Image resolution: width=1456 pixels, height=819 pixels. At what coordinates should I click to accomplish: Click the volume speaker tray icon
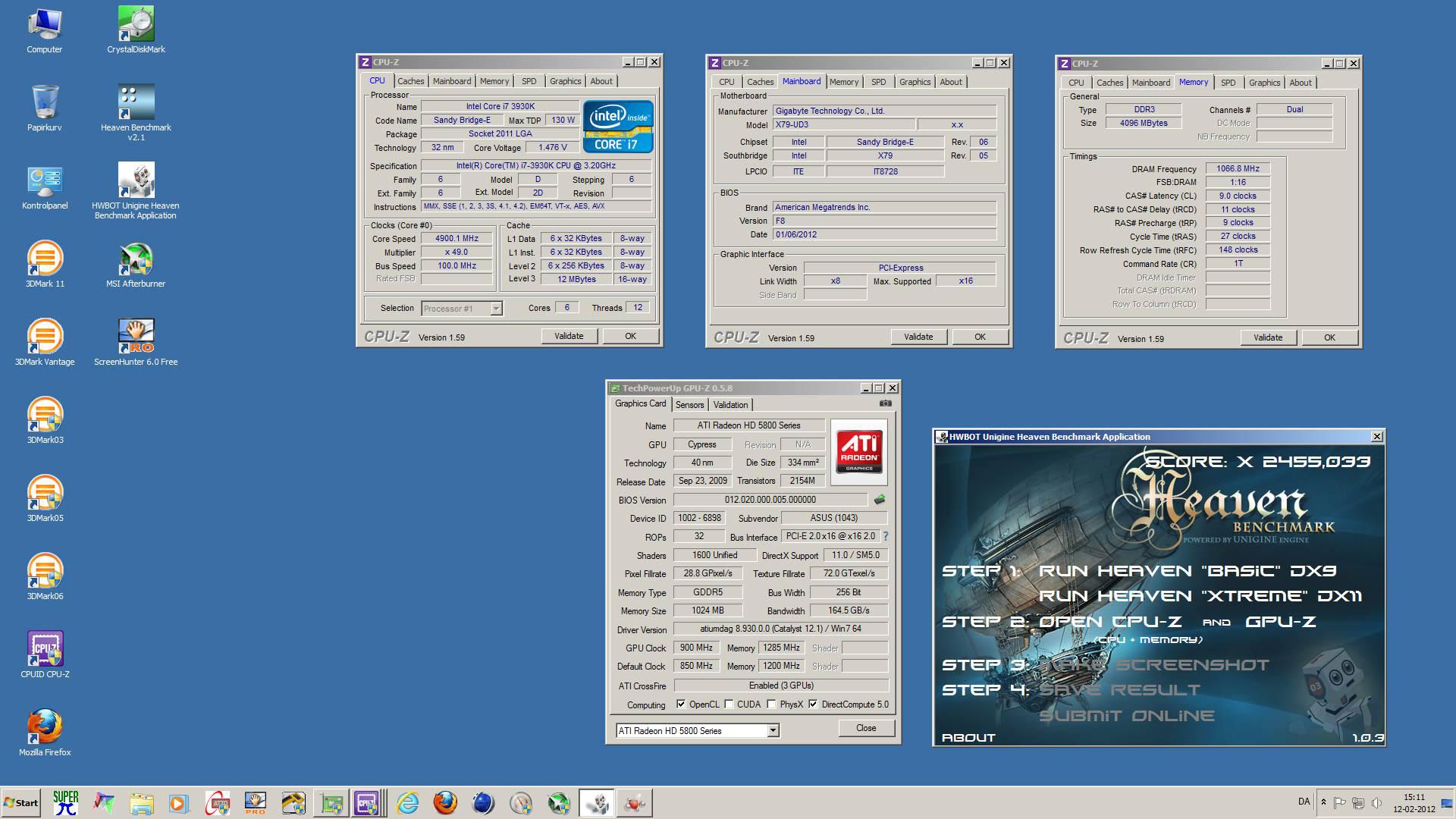click(x=1376, y=802)
